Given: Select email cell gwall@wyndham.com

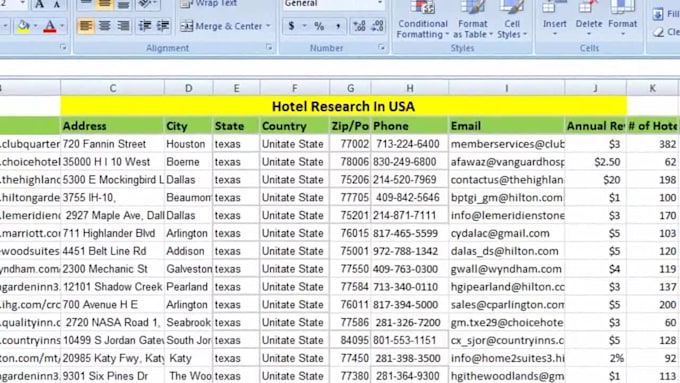Looking at the screenshot, I should point(507,269).
